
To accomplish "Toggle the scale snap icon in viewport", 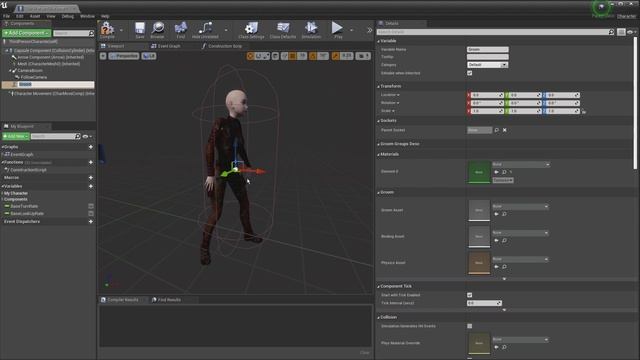I will 336,56.
